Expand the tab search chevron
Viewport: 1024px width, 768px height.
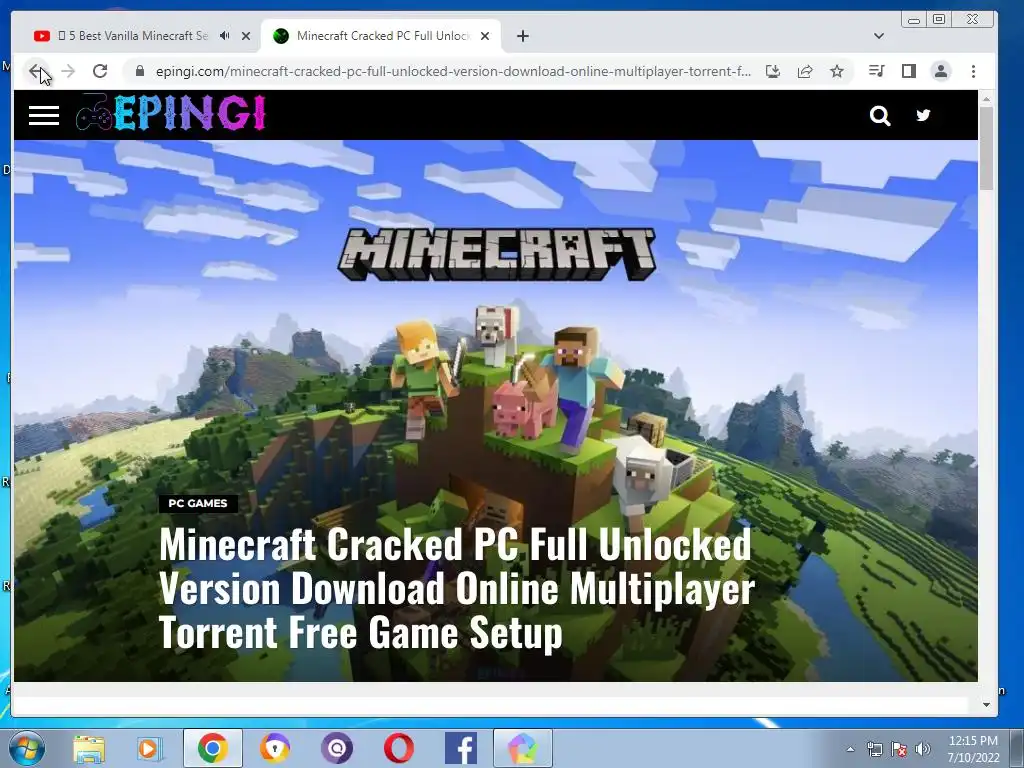point(879,36)
